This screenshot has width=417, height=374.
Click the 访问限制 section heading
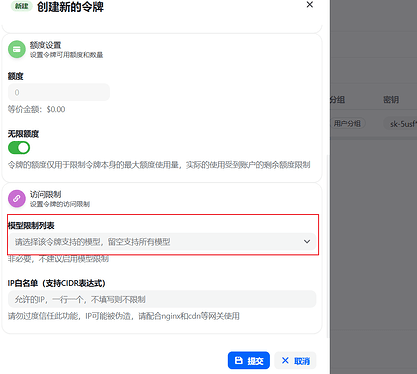click(45, 194)
